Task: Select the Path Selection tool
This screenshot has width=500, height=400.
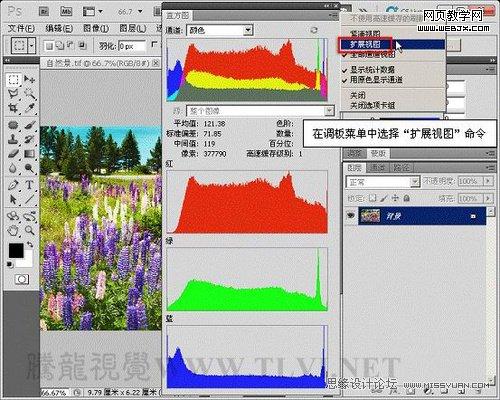Action: point(13,199)
